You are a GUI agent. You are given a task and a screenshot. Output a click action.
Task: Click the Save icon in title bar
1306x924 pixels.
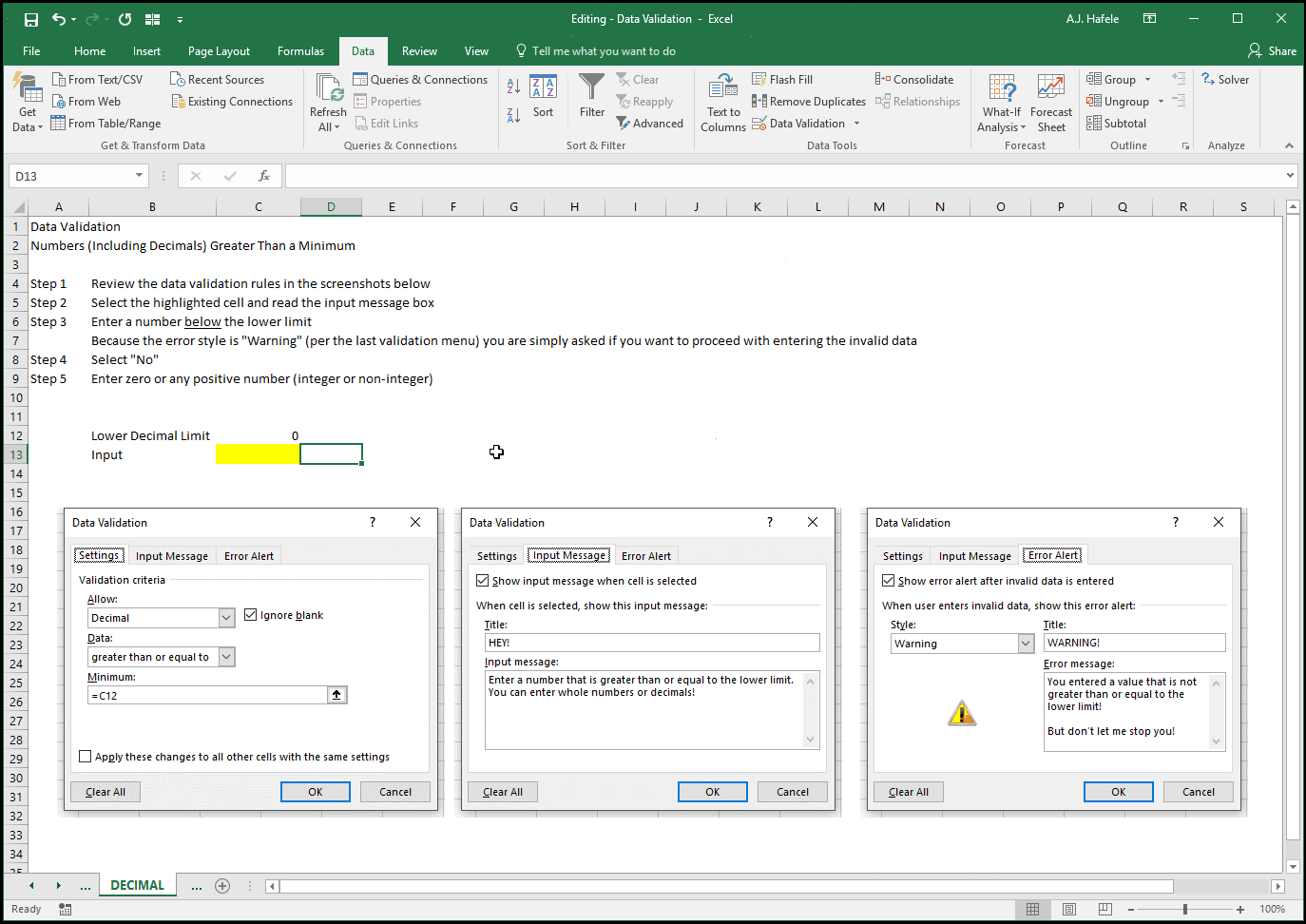[31, 19]
